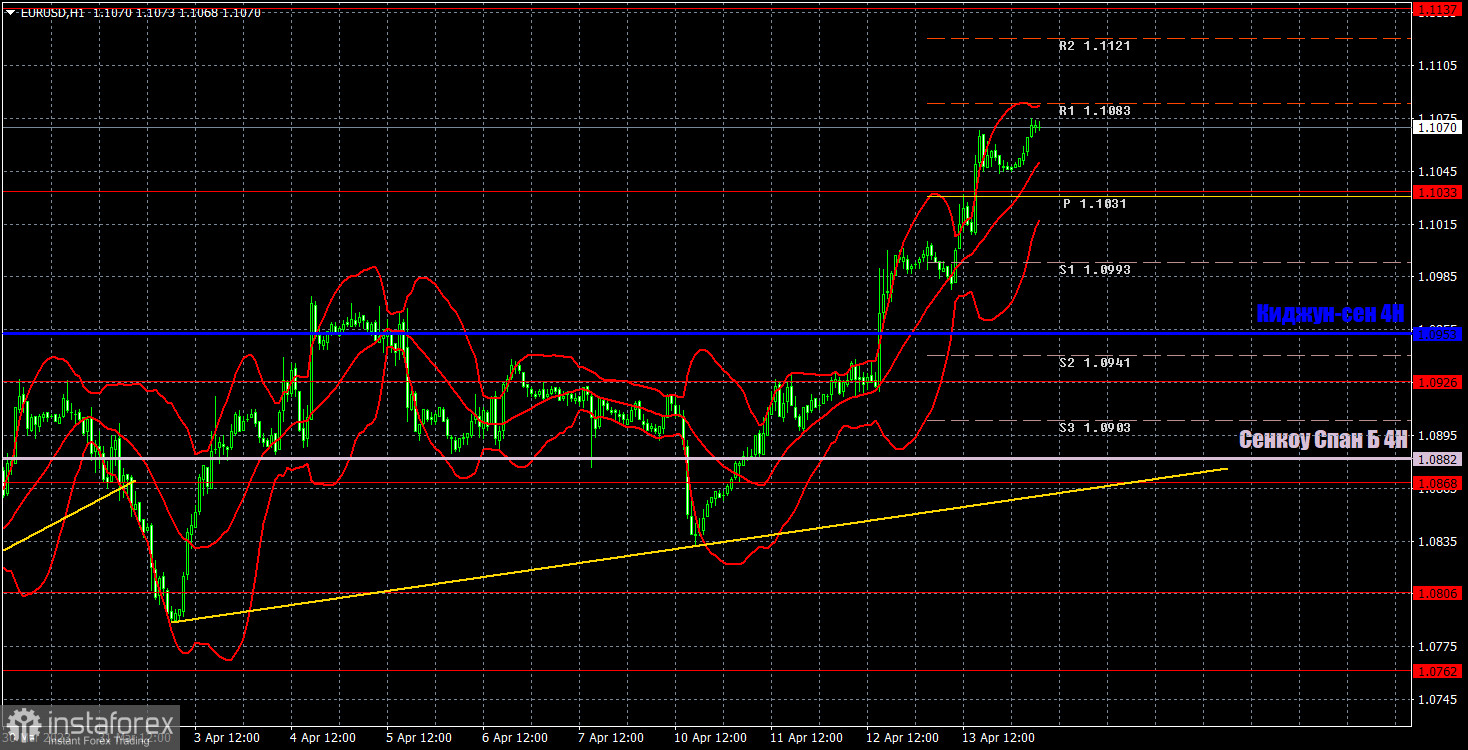Click the 1.0775 price scale value
The image size is (1468, 750).
tap(1437, 647)
